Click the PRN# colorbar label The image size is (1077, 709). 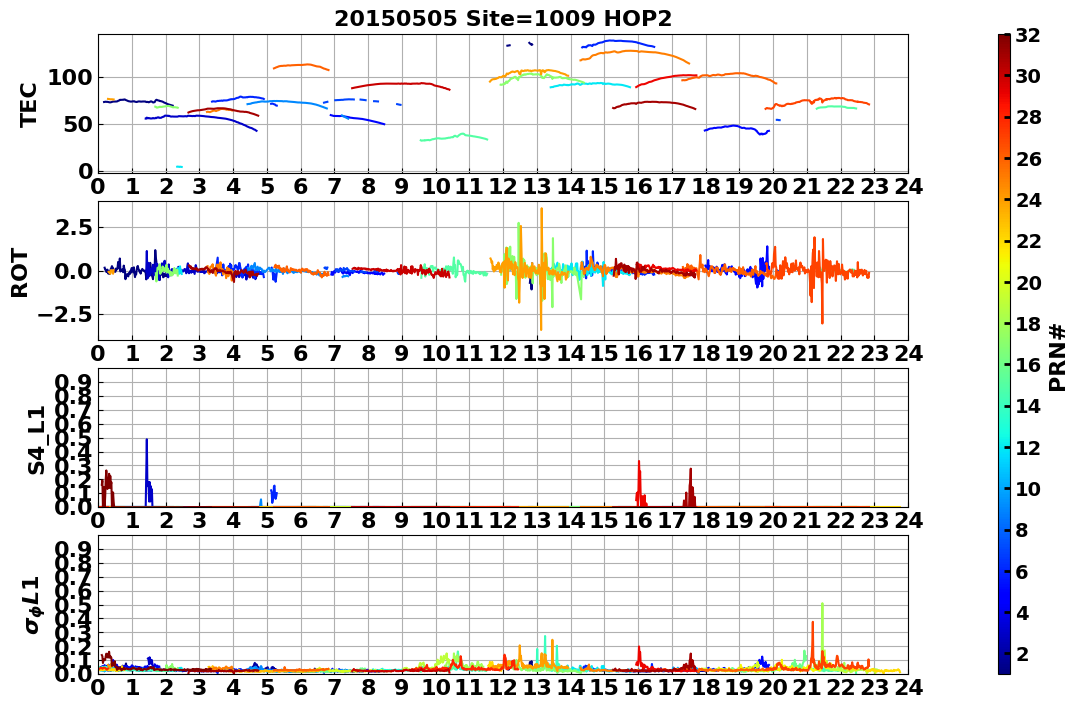tap(1057, 357)
